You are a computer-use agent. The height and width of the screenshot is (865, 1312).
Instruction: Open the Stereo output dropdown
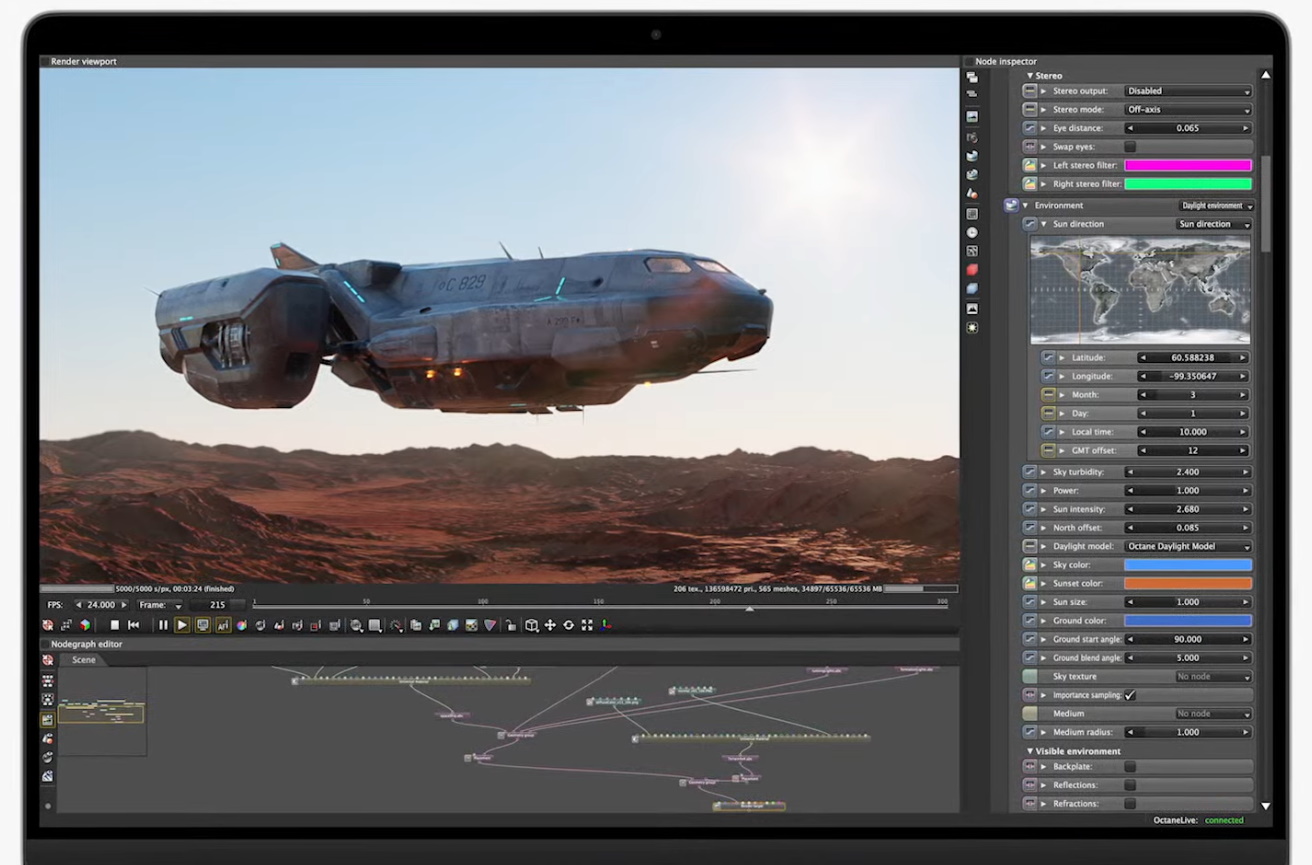[x=1188, y=91]
